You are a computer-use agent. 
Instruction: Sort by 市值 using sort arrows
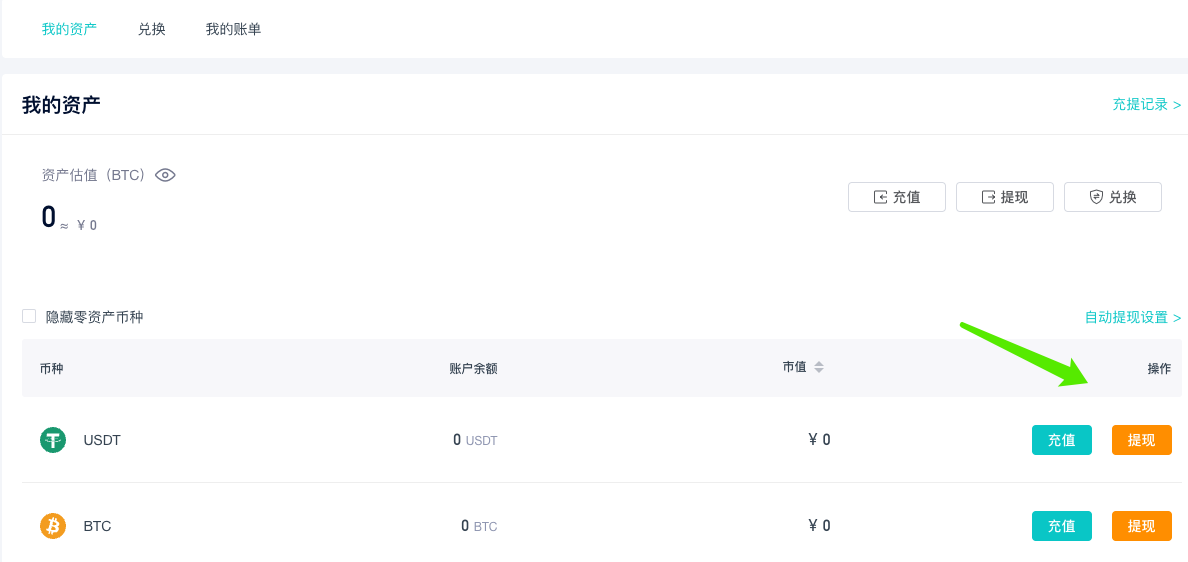coord(818,367)
